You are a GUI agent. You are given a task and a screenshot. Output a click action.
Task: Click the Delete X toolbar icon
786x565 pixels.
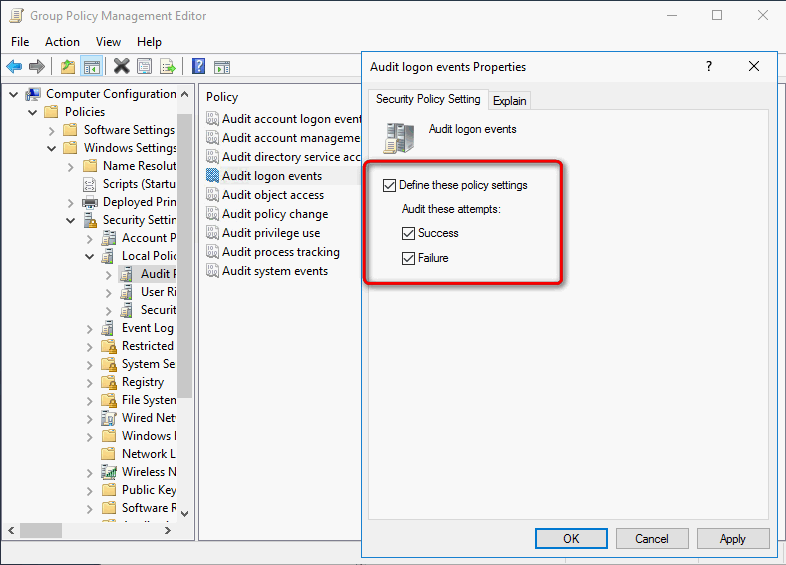pos(121,67)
